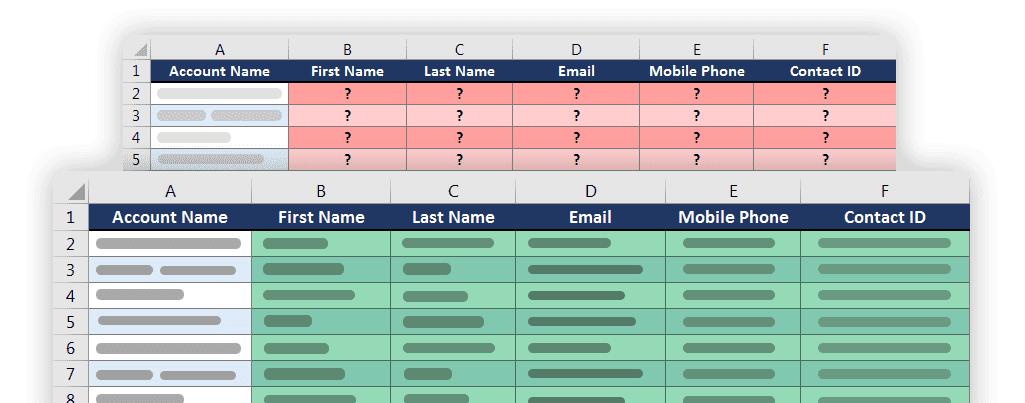Screen dimensions: 1025x403
Task: Select the "?" cell E4 in red sheet
Action: pos(696,138)
